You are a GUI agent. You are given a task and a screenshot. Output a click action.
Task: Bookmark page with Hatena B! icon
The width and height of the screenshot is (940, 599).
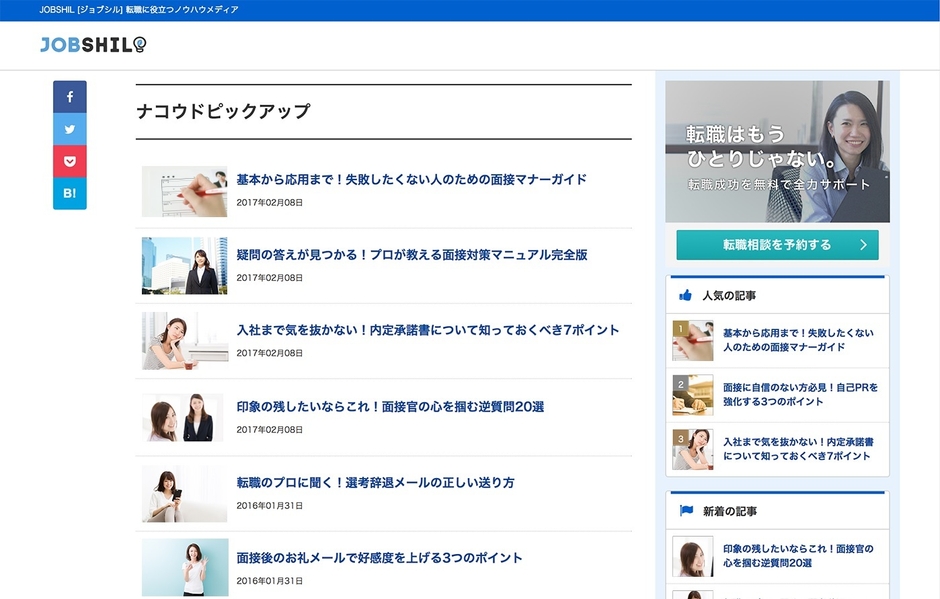click(x=70, y=193)
